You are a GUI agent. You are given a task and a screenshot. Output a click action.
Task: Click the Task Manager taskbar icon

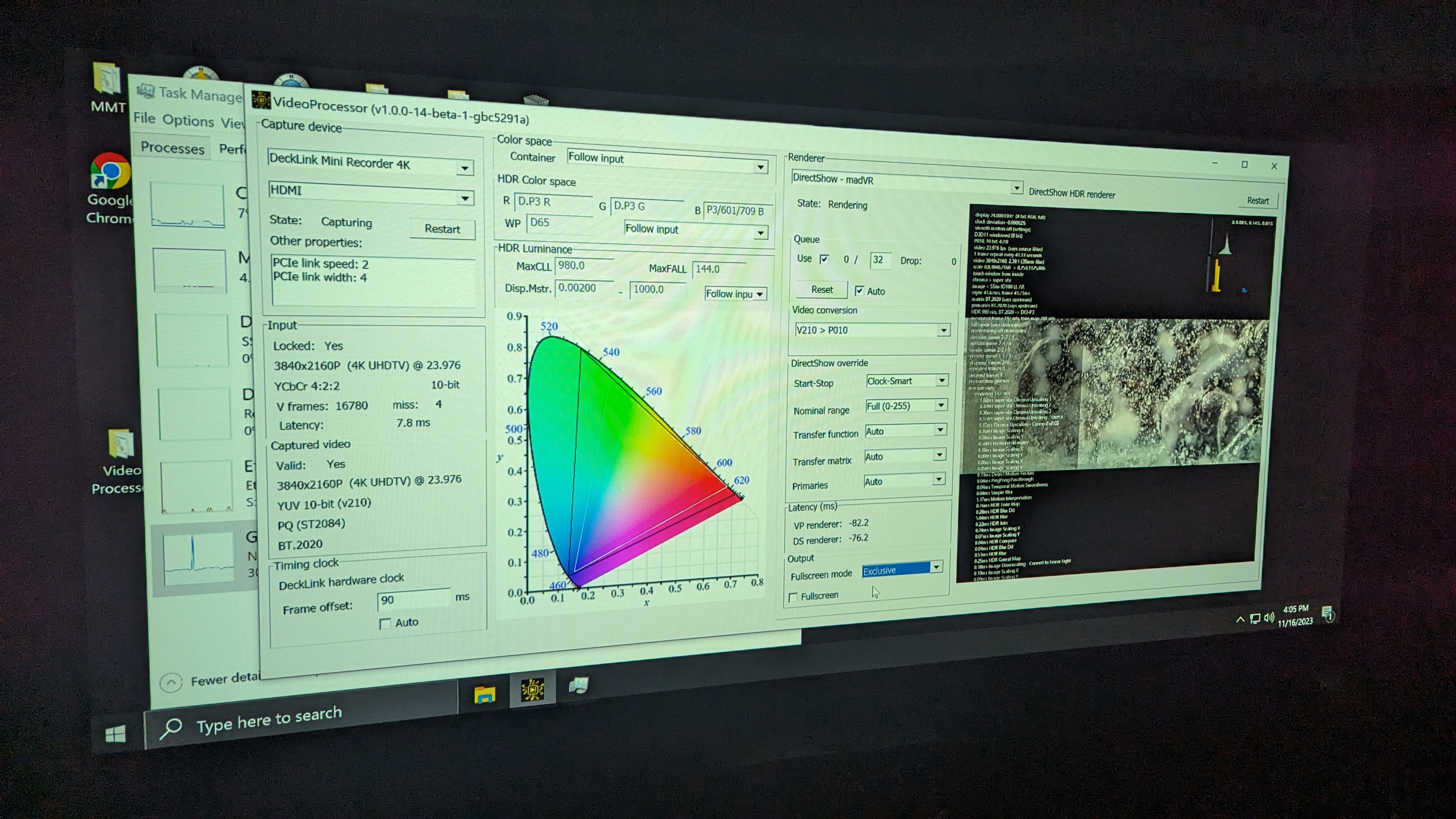point(579,686)
